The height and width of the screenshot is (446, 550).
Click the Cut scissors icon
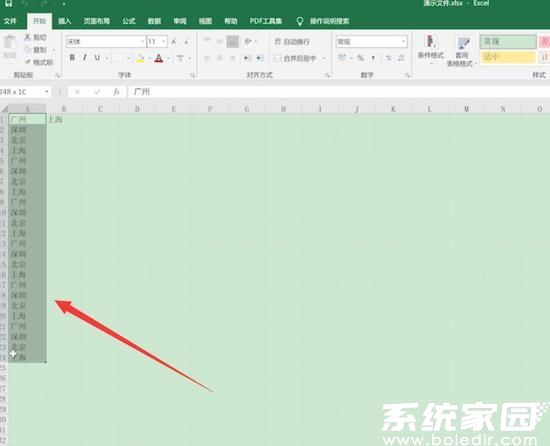[x=27, y=37]
